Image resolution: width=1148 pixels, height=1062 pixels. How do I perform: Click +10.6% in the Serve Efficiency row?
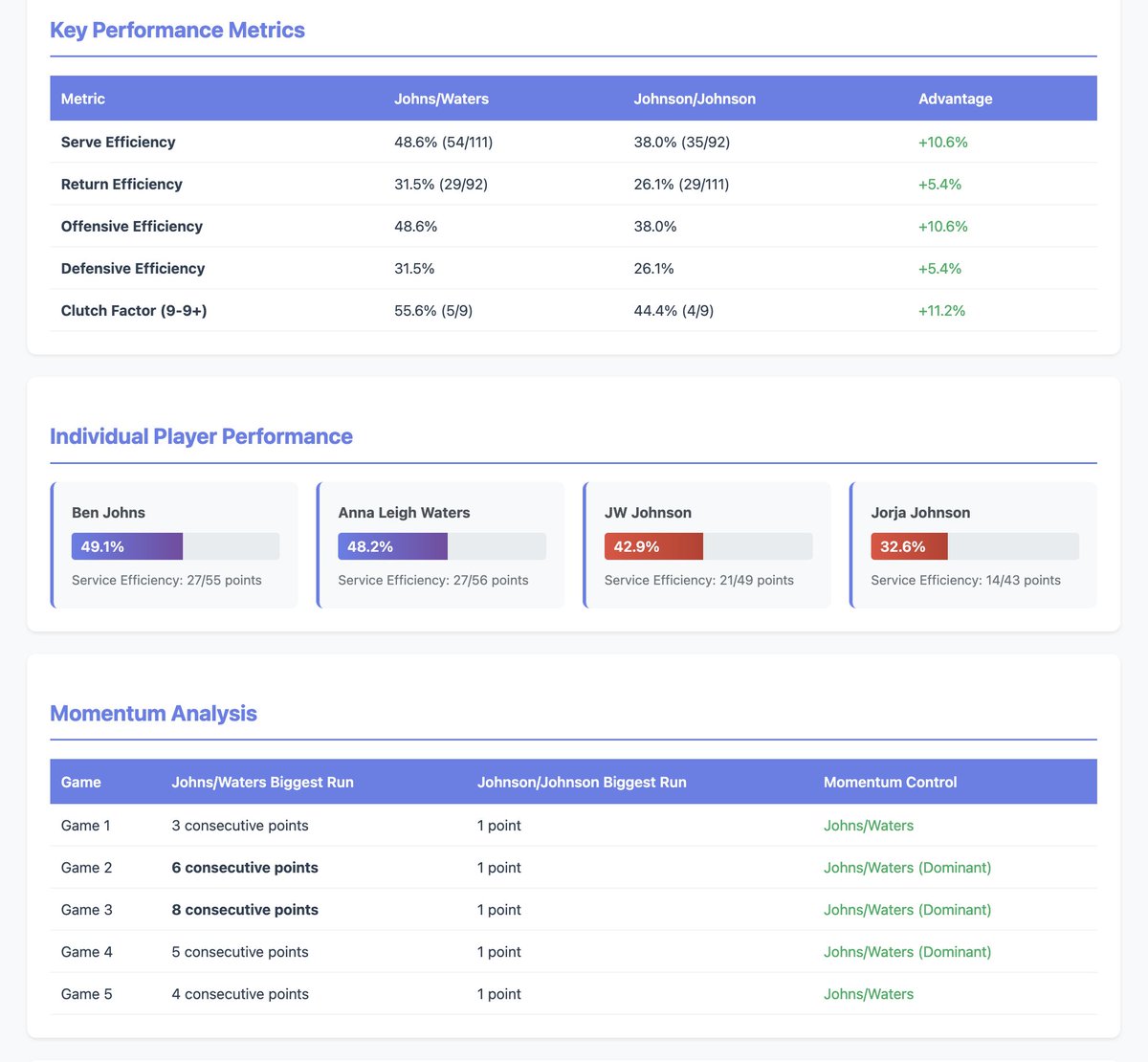(x=943, y=142)
